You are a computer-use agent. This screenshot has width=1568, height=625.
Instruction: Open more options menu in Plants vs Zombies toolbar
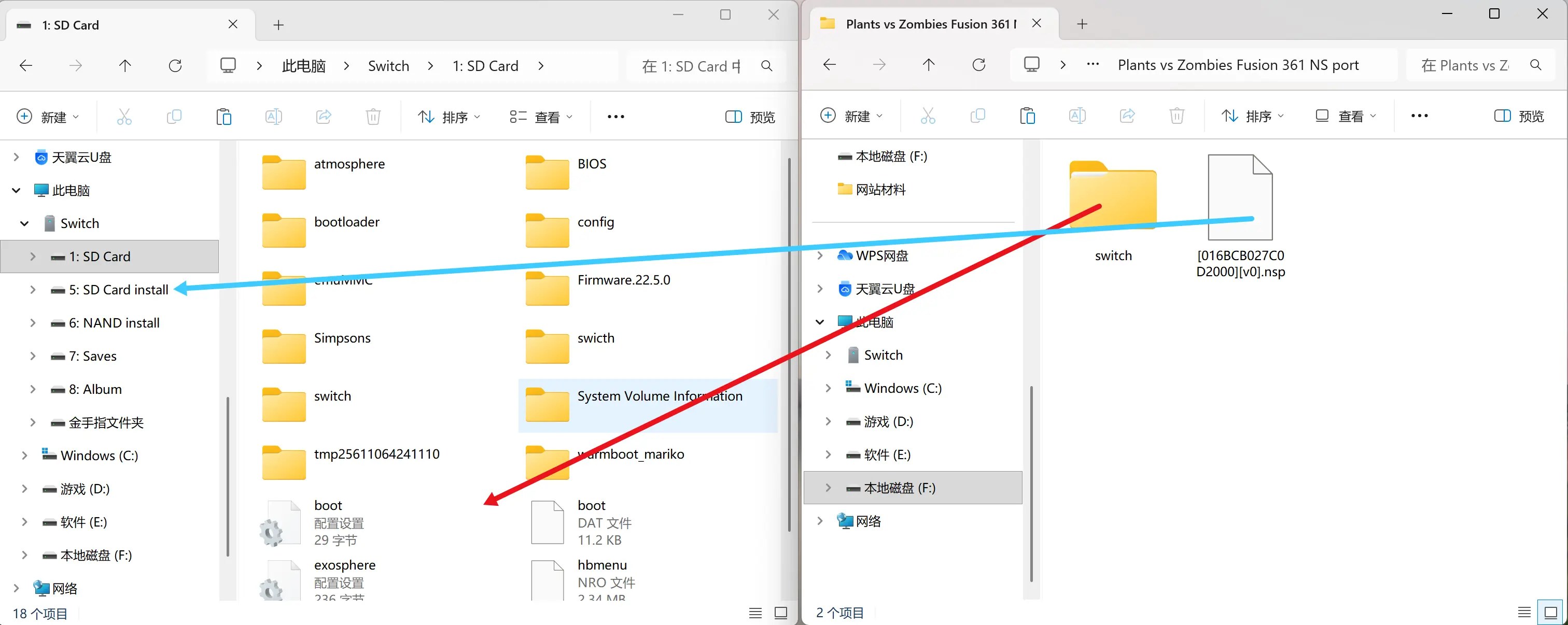tap(1420, 116)
